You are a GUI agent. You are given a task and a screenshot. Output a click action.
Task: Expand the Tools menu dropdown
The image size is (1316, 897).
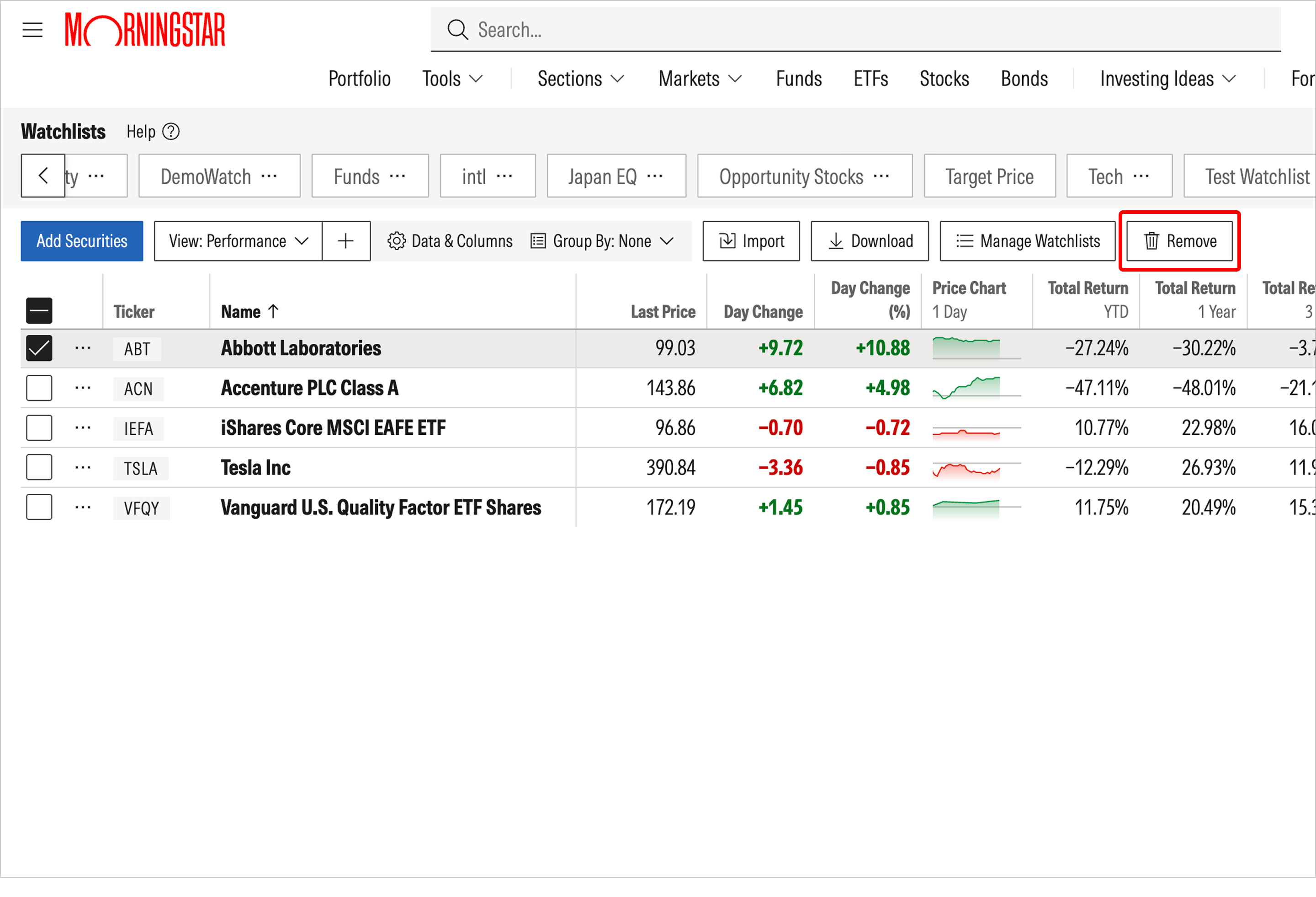click(452, 79)
